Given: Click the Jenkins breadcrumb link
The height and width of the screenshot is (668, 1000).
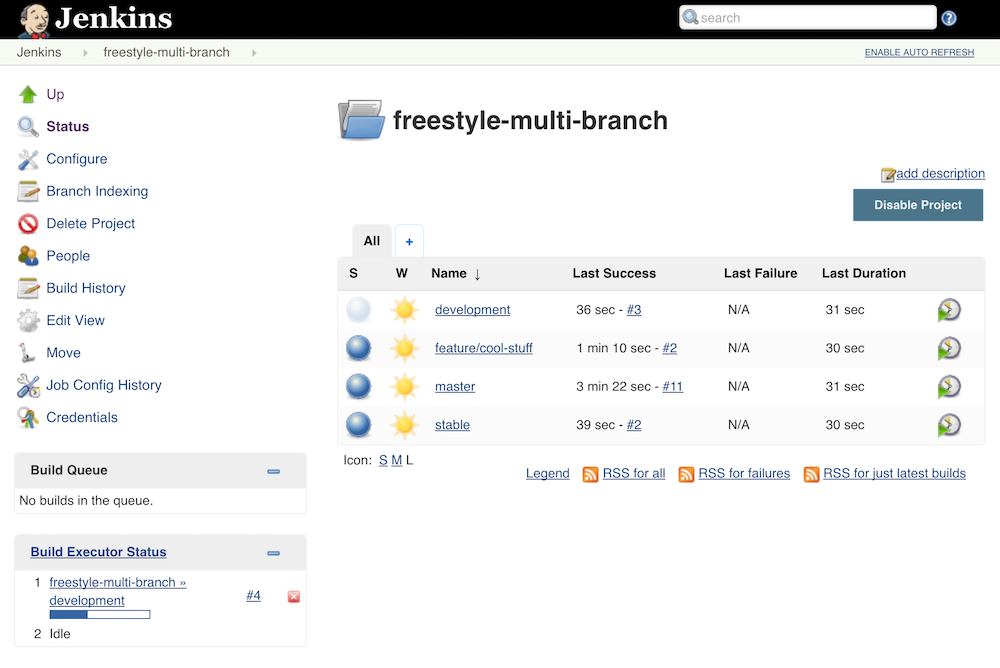Looking at the screenshot, I should (x=39, y=52).
